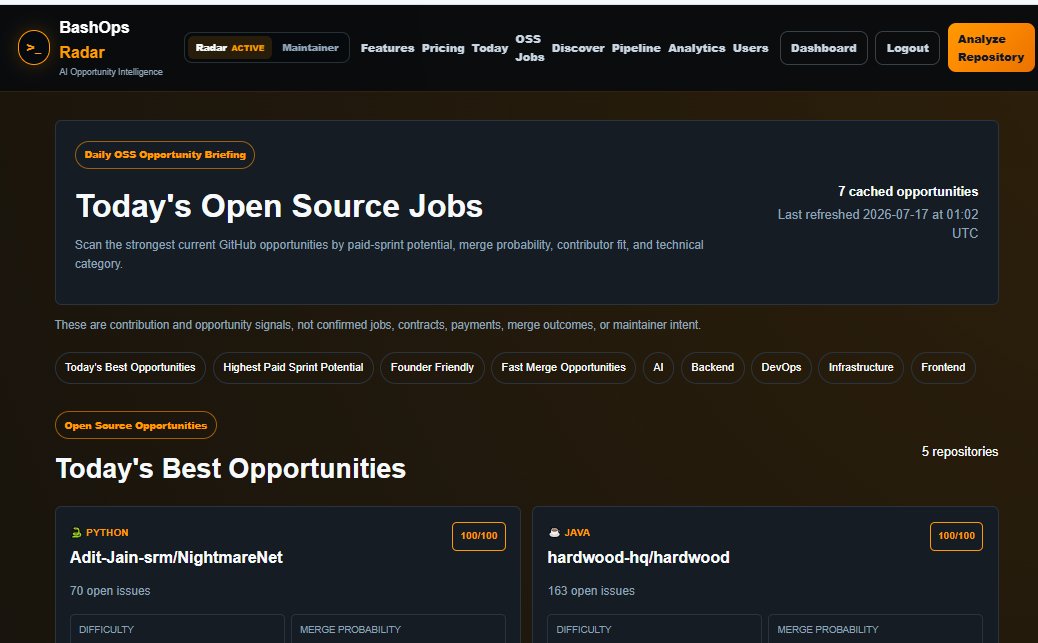Click MERGE PROBABILITY box on NightmareNet card
This screenshot has height=643, width=1038.
tap(398, 628)
